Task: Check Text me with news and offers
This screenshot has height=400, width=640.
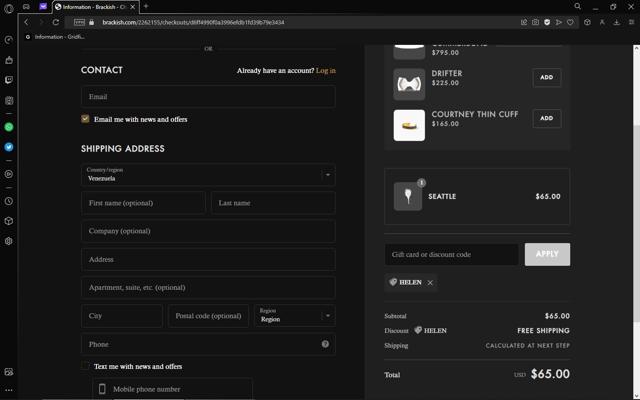Action: [85, 366]
